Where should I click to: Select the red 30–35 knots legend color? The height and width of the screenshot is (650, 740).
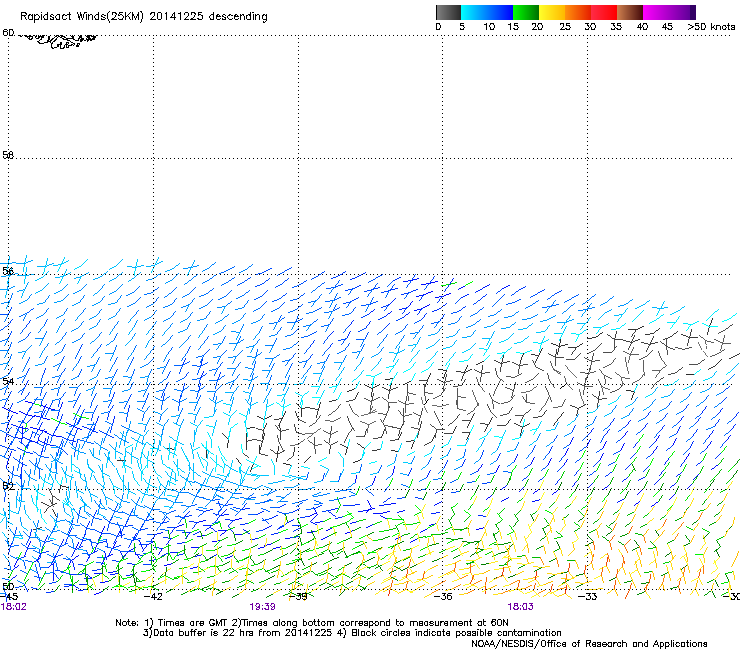tap(604, 12)
